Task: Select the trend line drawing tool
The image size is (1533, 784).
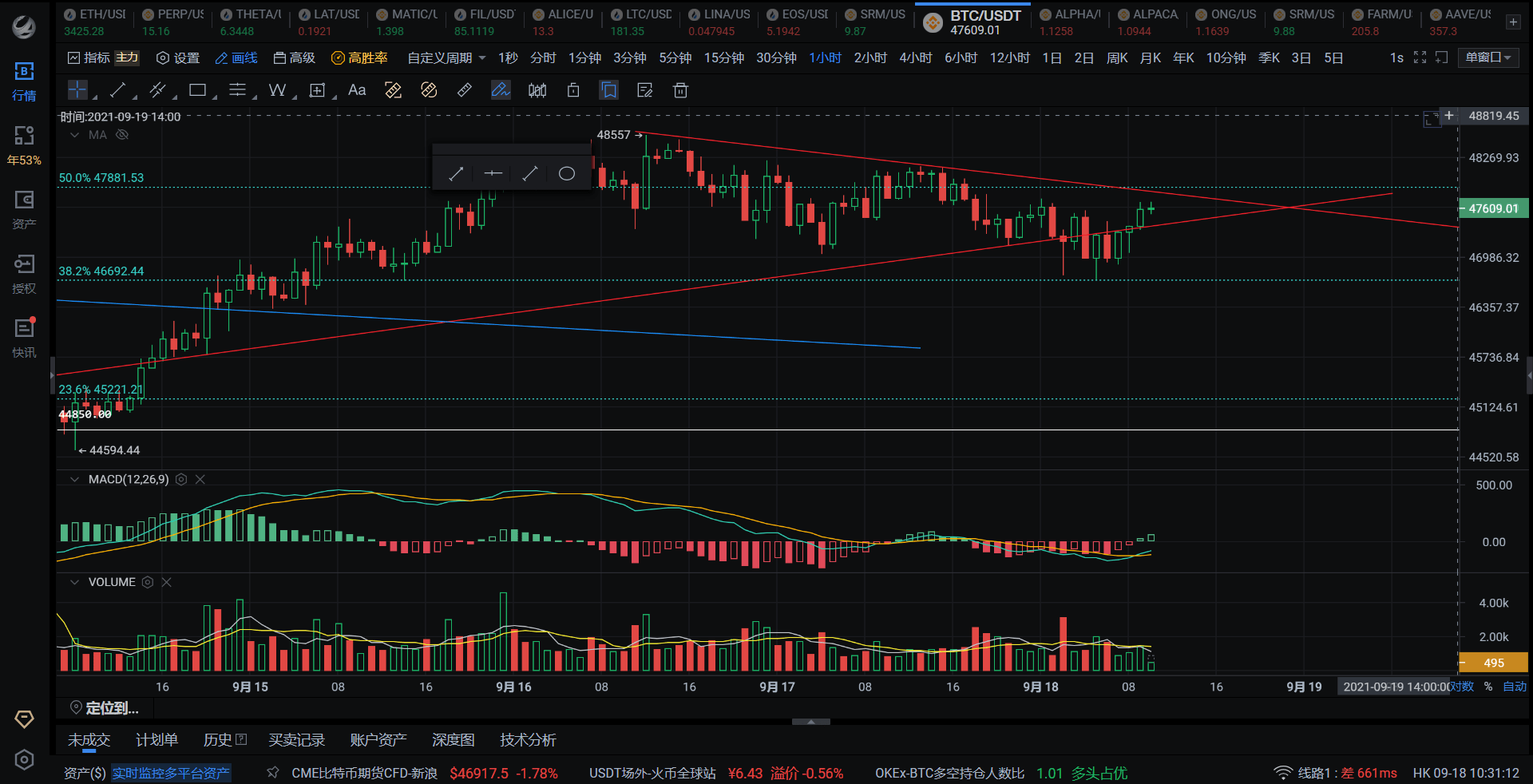Action: tap(117, 90)
